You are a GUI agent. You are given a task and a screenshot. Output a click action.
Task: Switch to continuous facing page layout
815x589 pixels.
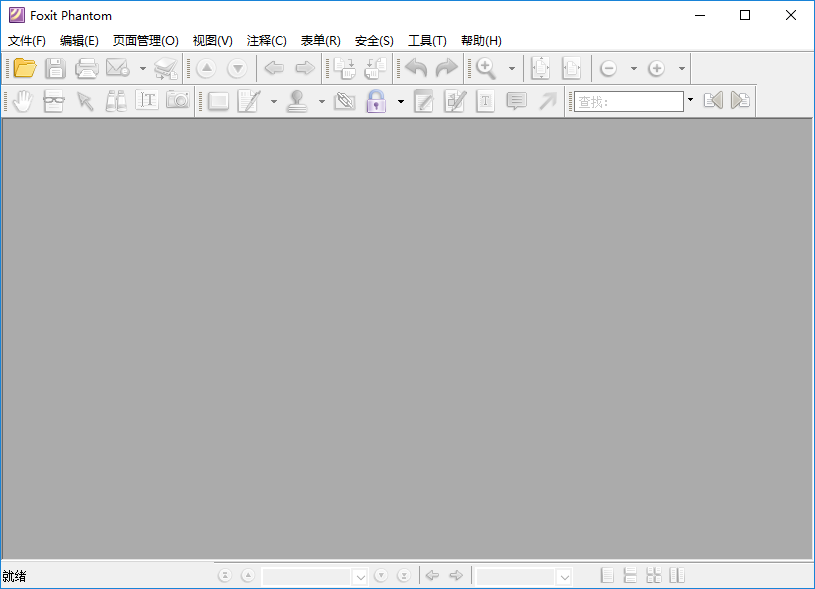(676, 574)
